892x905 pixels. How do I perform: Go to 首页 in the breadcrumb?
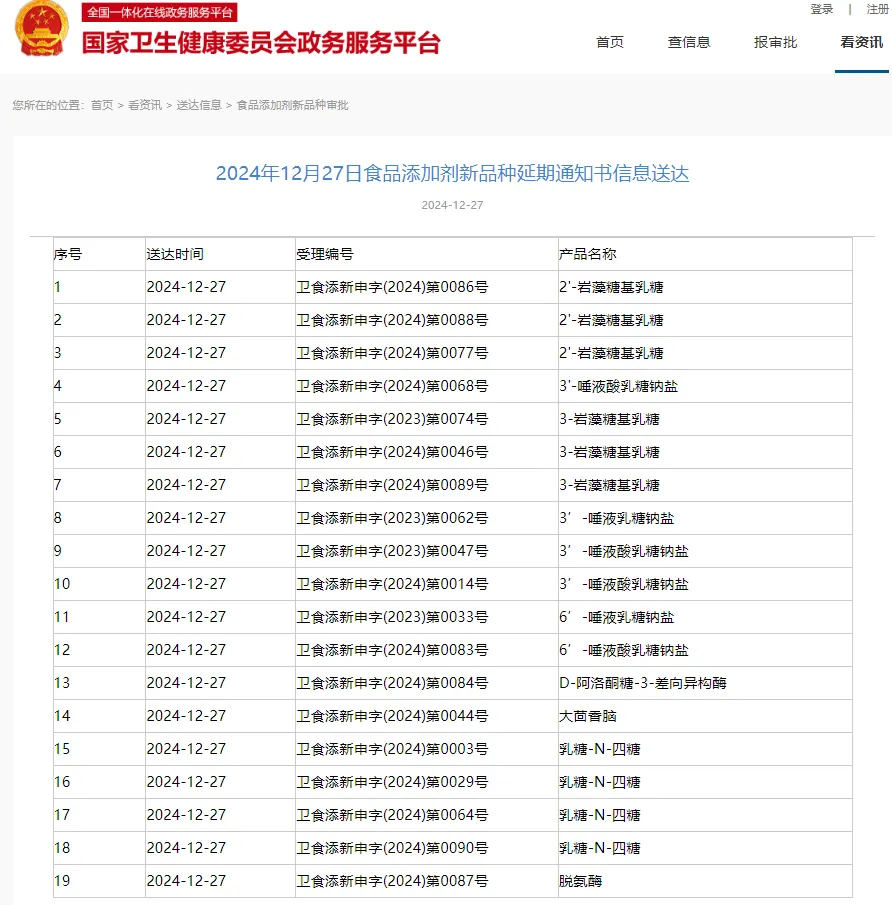pyautogui.click(x=102, y=105)
